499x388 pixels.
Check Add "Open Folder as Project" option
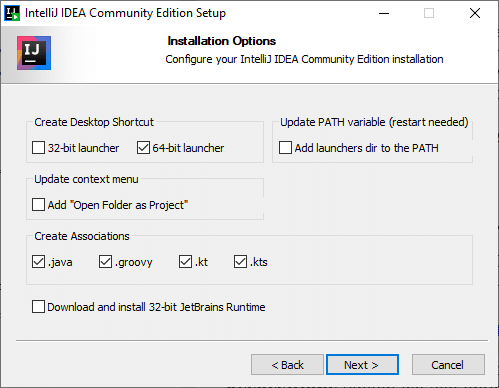(x=39, y=205)
